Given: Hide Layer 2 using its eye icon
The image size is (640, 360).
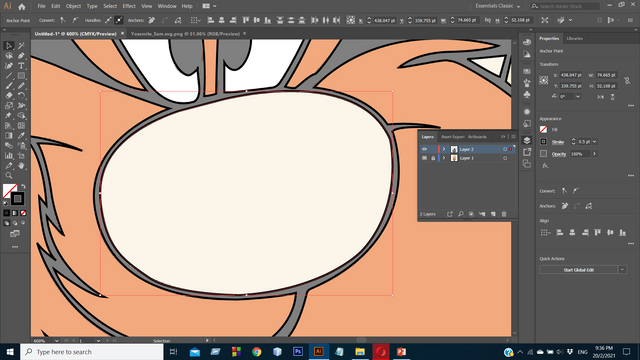Looking at the screenshot, I should [424, 149].
